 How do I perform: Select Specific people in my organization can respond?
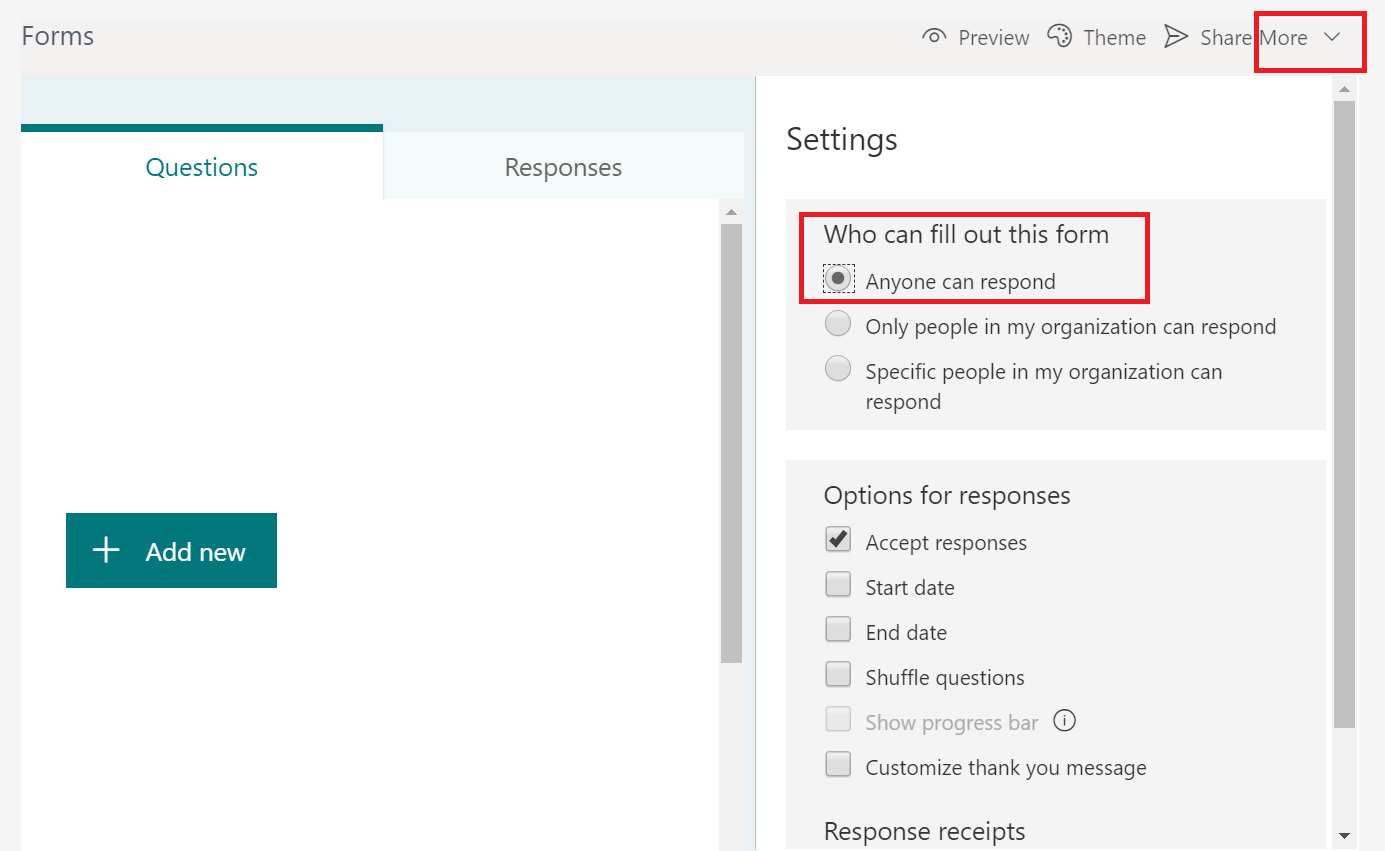(838, 368)
